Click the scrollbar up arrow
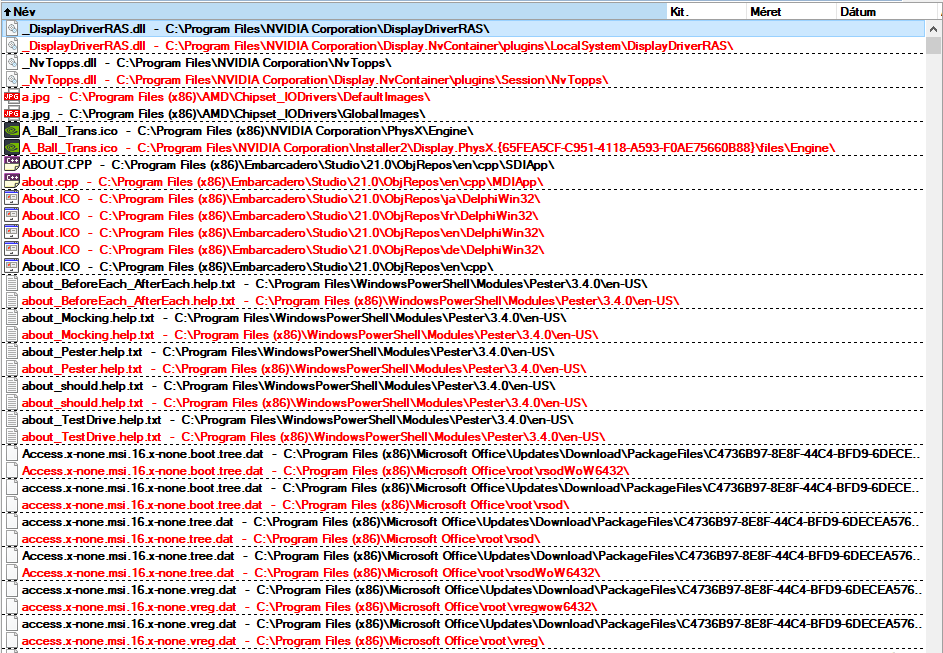This screenshot has height=653, width=943. click(x=933, y=29)
